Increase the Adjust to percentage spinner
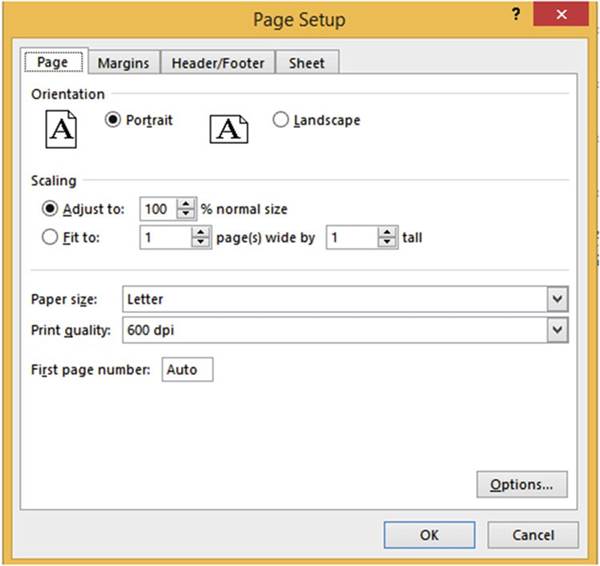This screenshot has height=566, width=600. point(185,204)
